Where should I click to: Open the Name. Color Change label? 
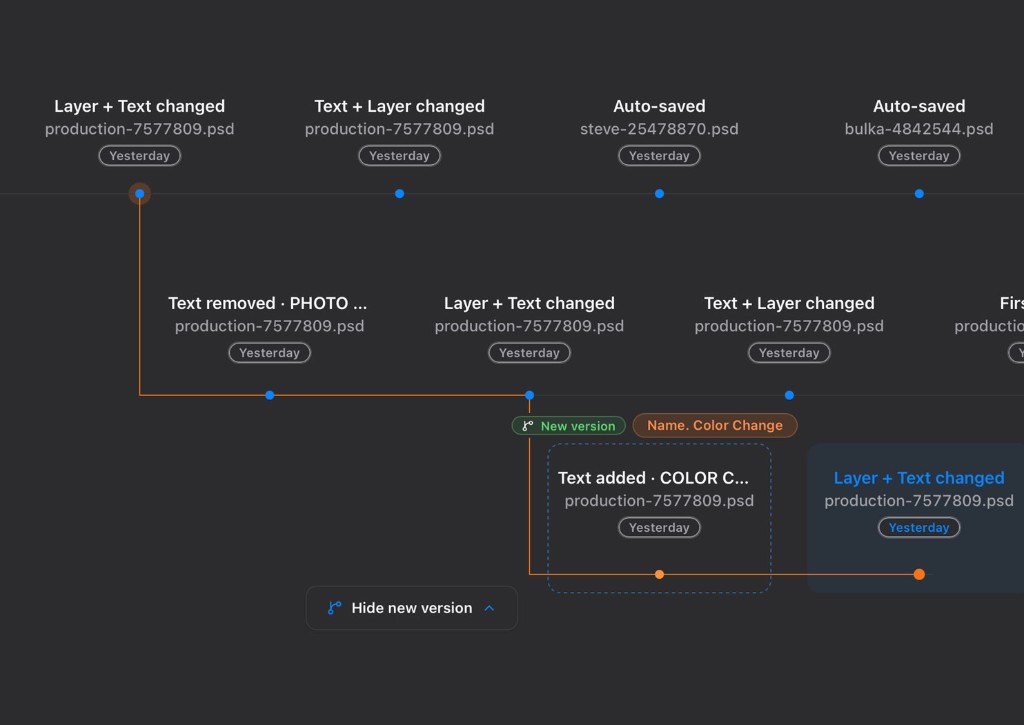click(x=714, y=426)
